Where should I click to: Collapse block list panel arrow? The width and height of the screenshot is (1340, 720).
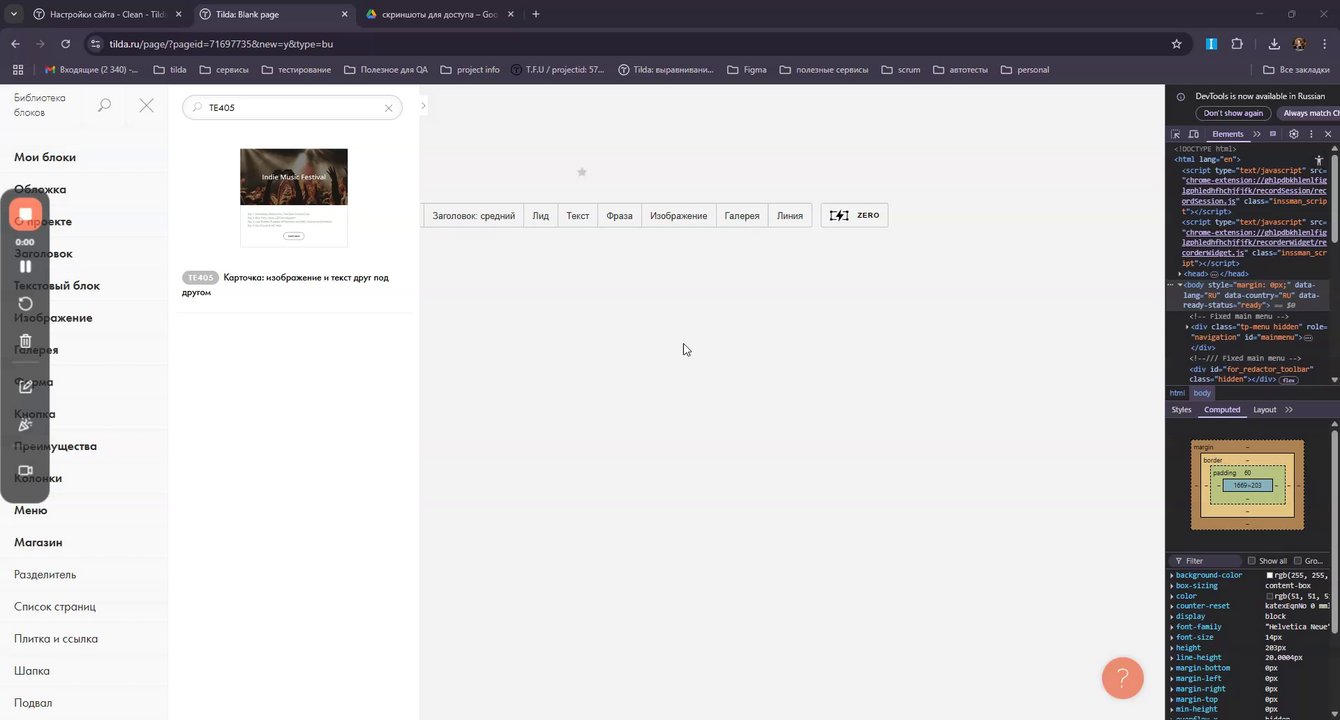424,105
